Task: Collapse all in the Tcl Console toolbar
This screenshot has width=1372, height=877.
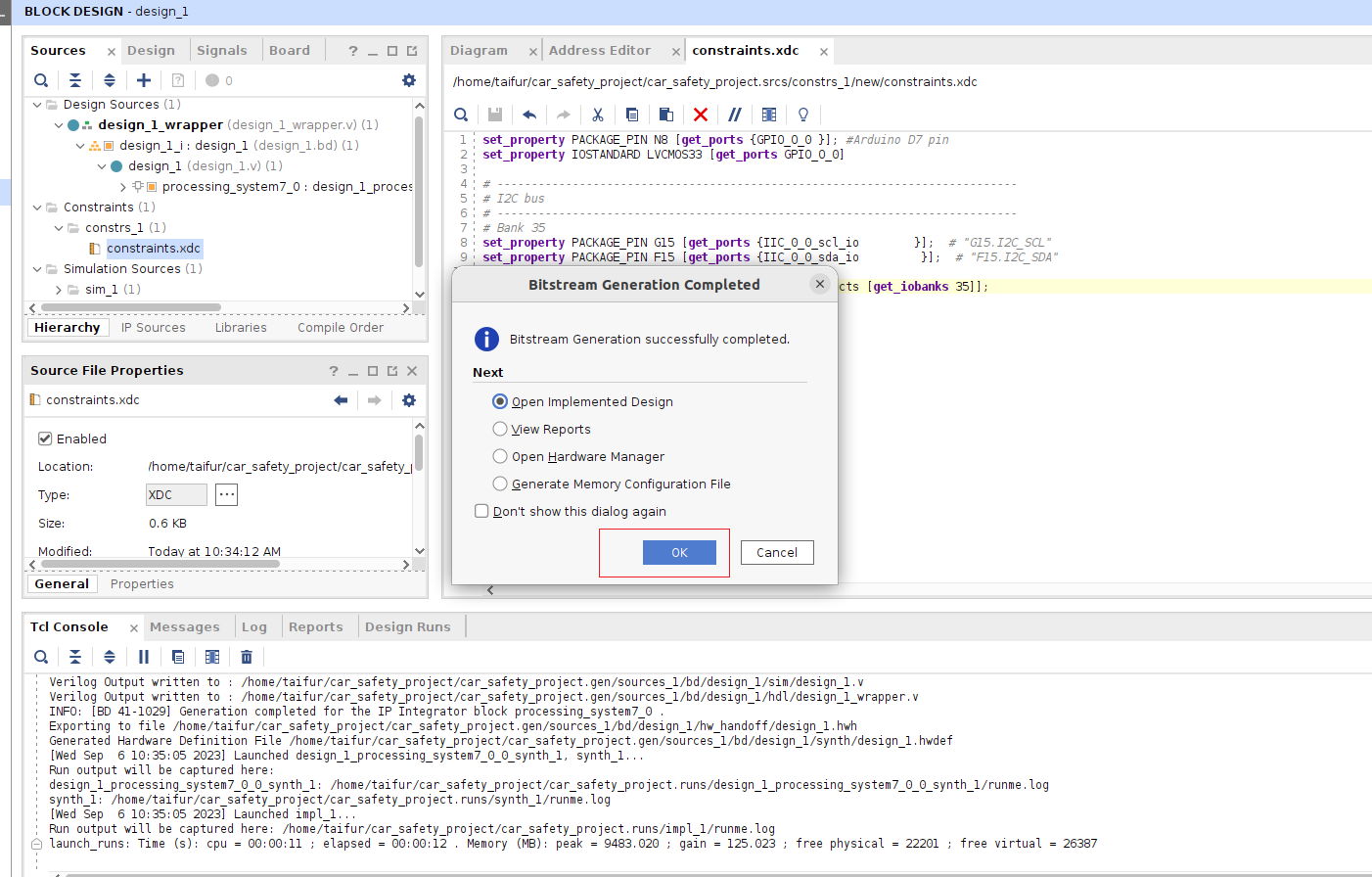Action: point(75,657)
